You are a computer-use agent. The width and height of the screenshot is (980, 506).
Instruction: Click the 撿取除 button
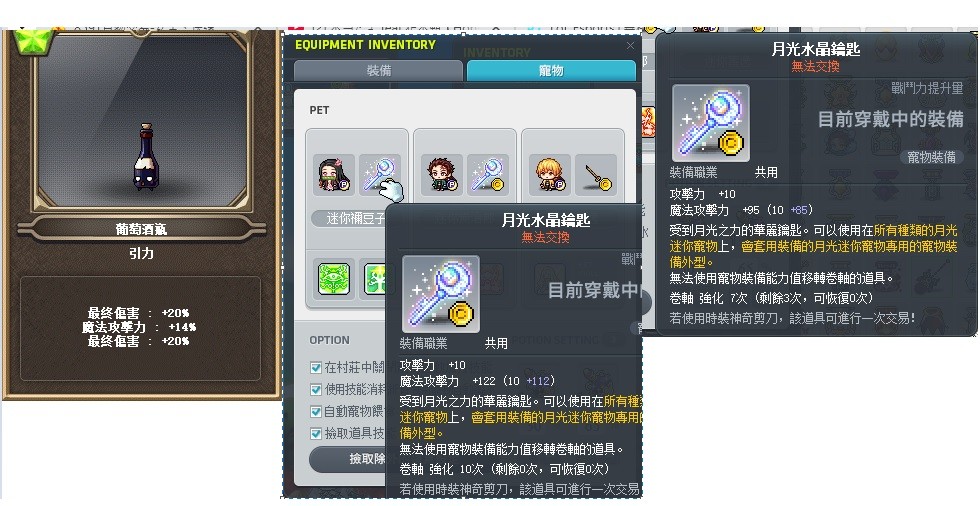tap(348, 459)
